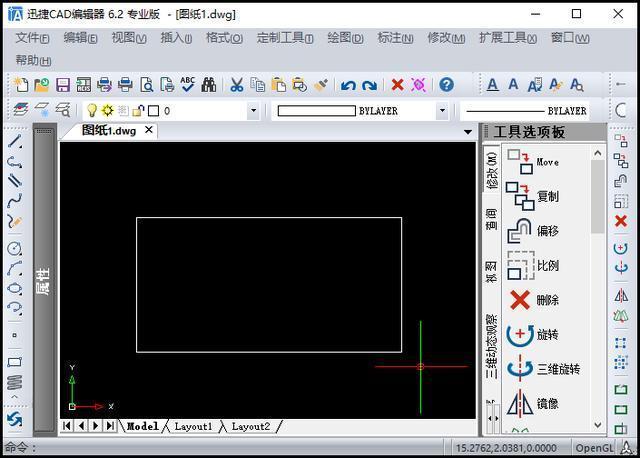
Task: Cut selection with the scissors icon
Action: coord(236,84)
